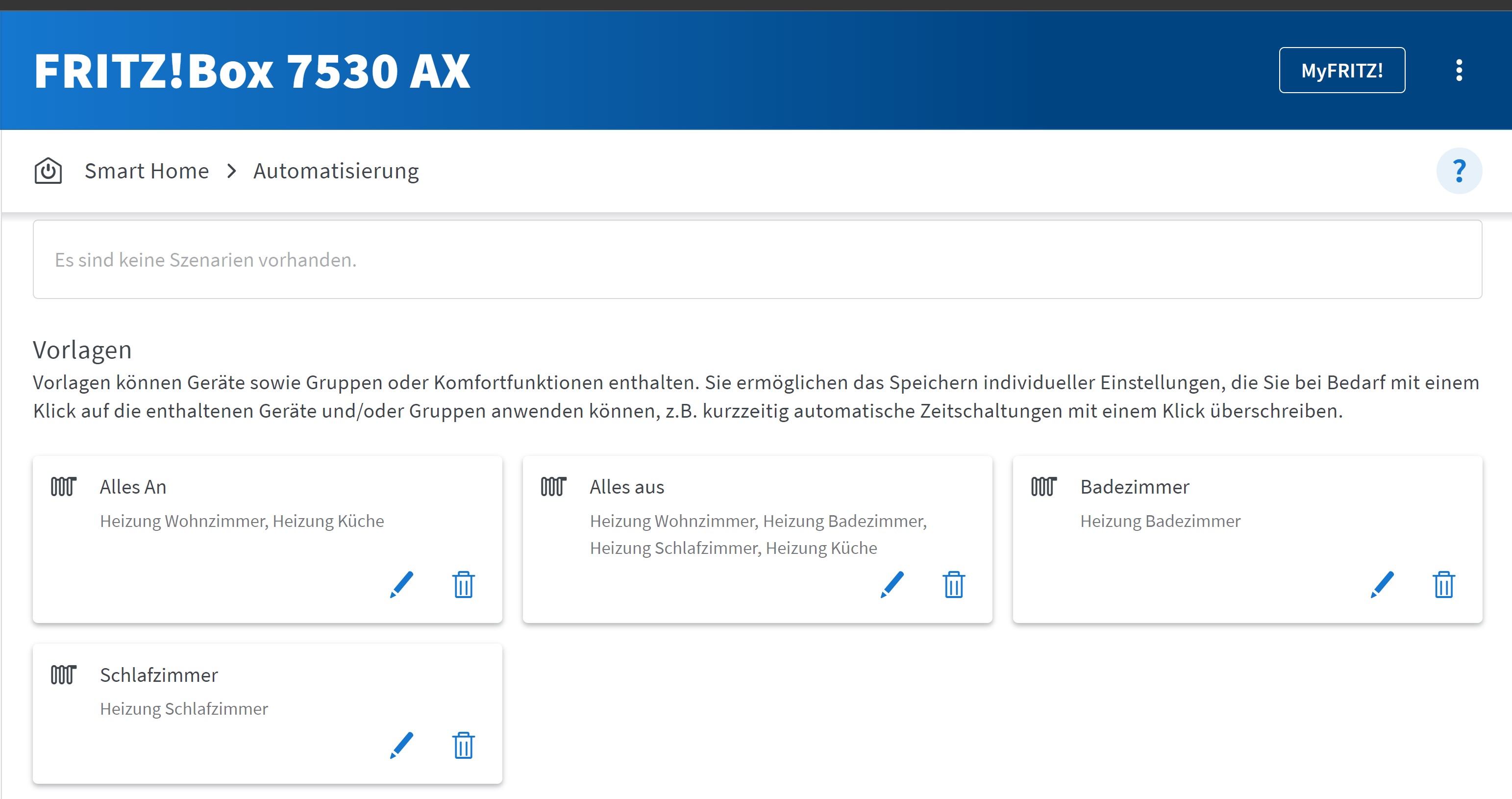Click radiator icon of Alles An
Viewport: 1512px width, 799px height.
point(63,487)
